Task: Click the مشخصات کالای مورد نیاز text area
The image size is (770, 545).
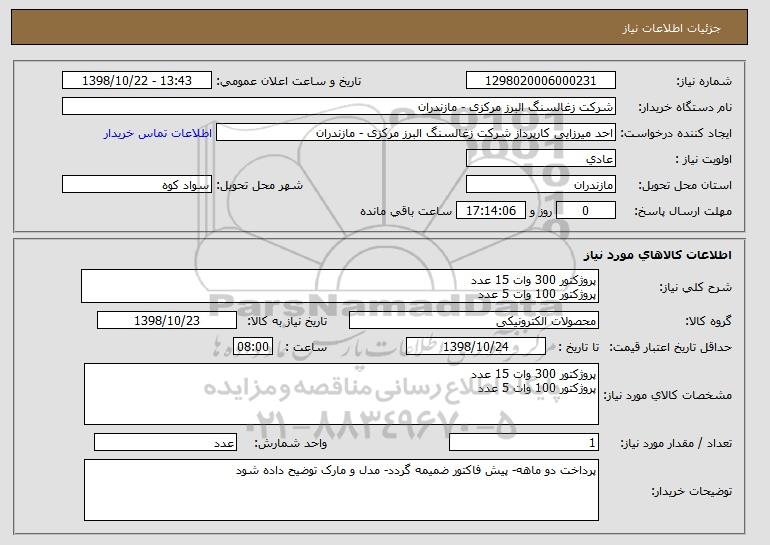Action: click(341, 394)
